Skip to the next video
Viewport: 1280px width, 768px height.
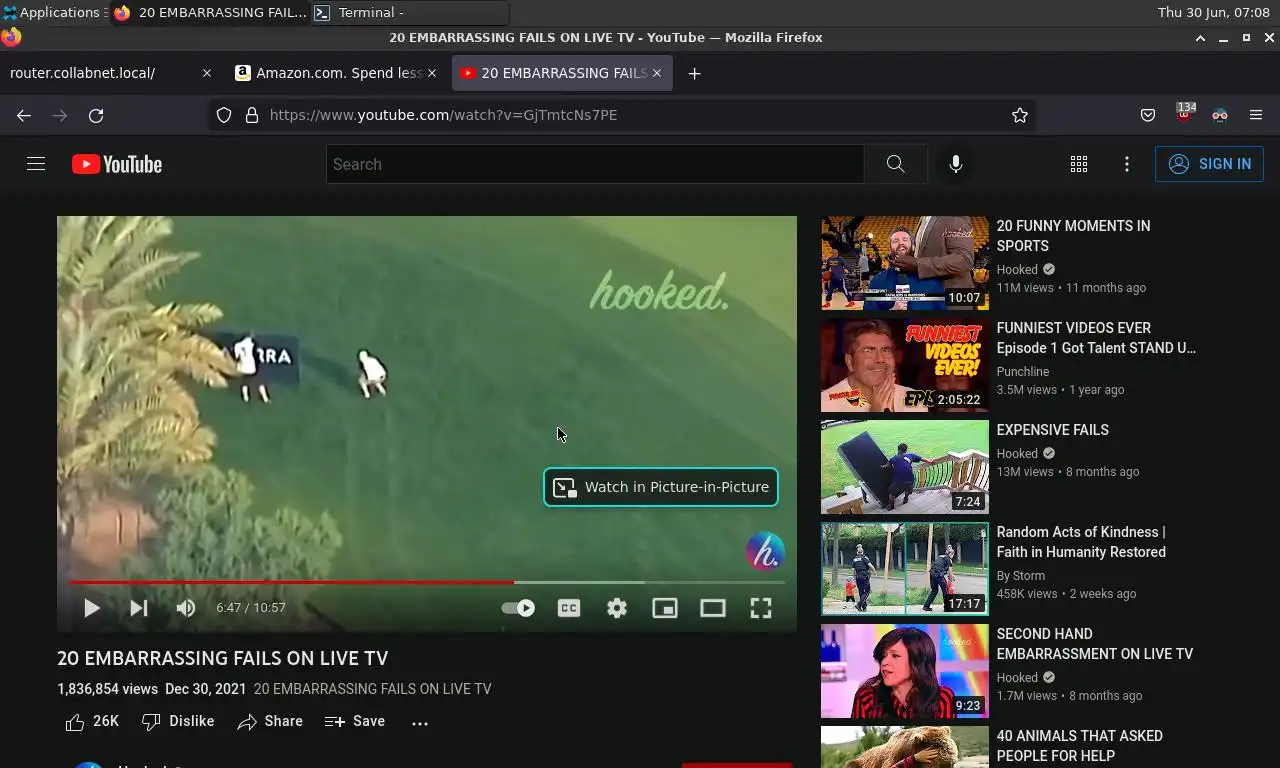139,608
